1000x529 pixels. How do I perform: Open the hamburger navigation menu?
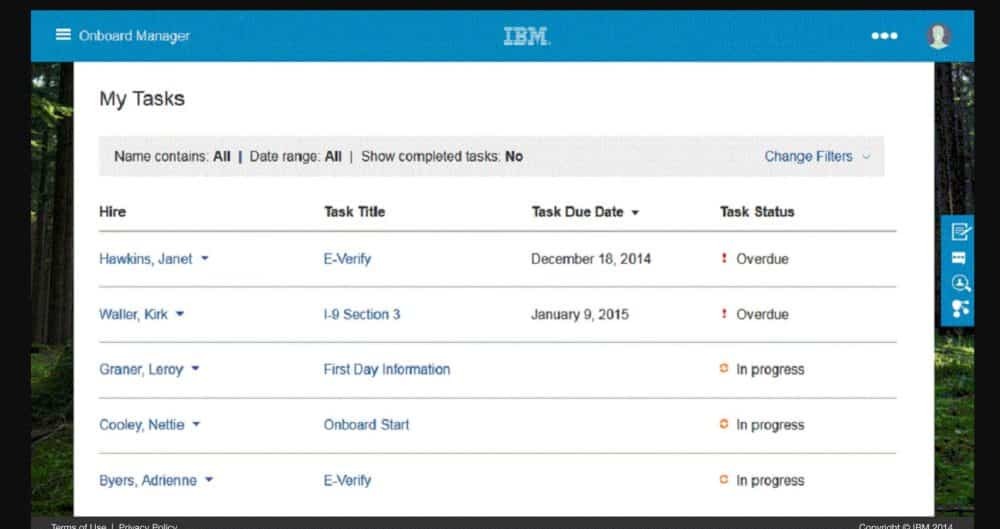click(x=63, y=35)
